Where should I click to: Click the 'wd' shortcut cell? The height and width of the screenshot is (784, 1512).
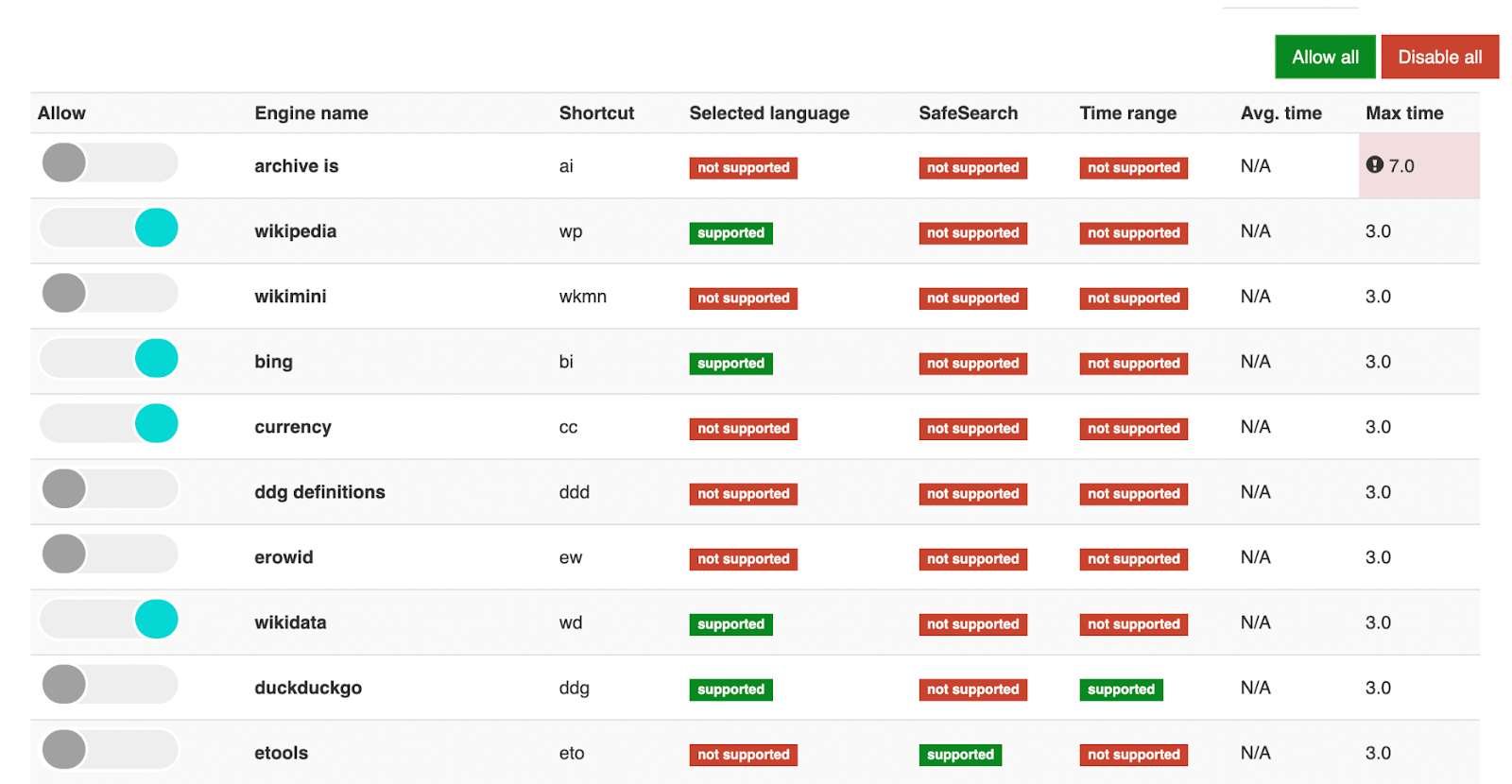[570, 622]
